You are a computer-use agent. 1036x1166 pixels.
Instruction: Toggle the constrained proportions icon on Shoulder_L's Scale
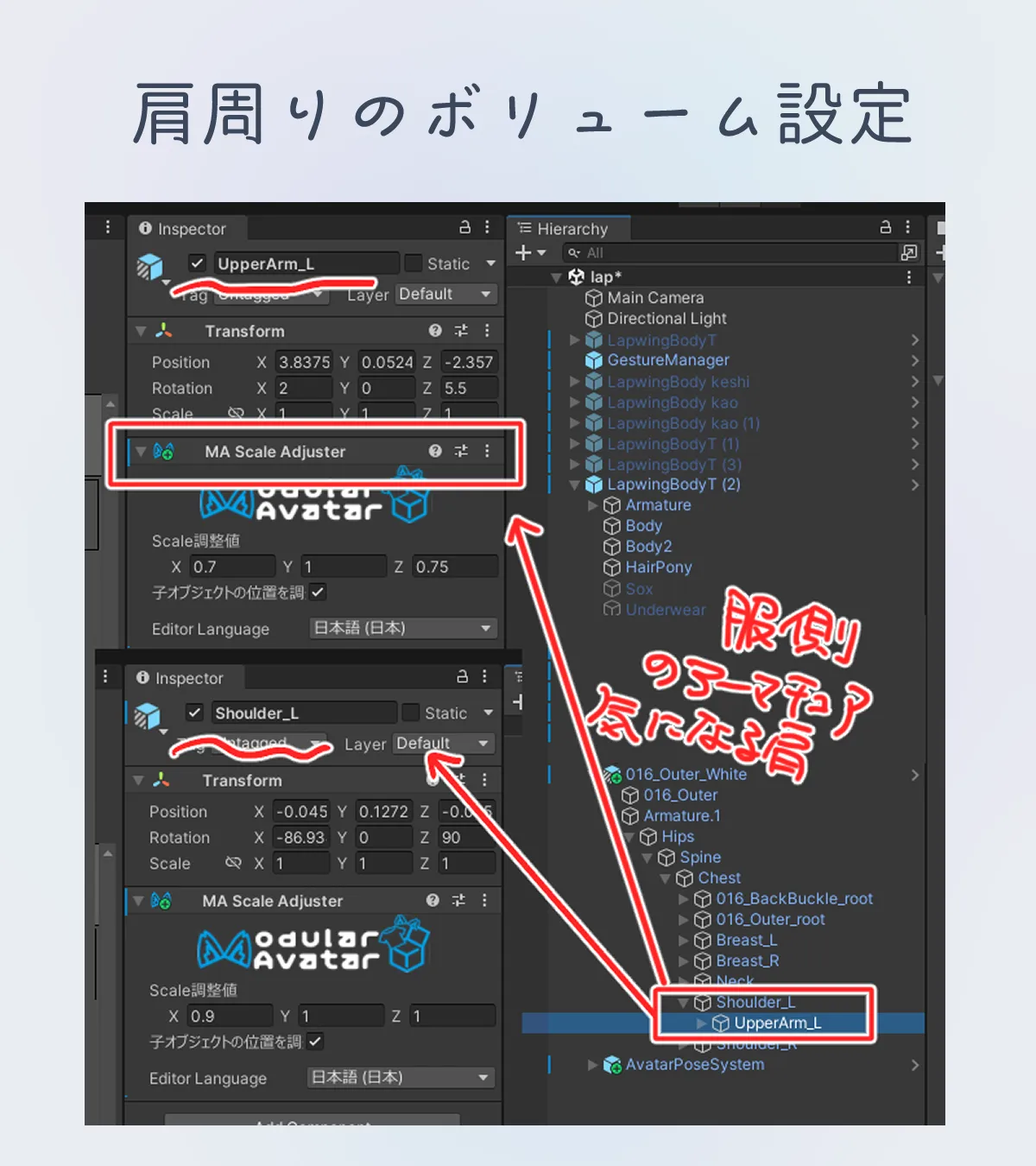(233, 863)
